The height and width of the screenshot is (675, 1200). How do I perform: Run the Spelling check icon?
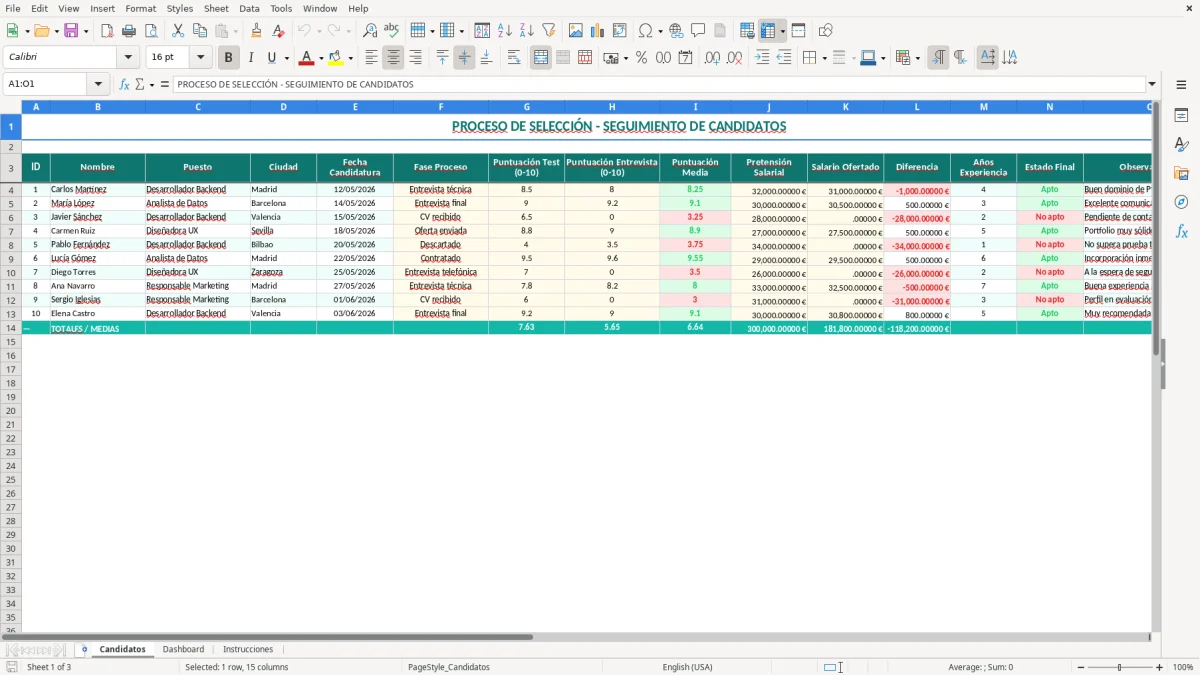(x=392, y=31)
